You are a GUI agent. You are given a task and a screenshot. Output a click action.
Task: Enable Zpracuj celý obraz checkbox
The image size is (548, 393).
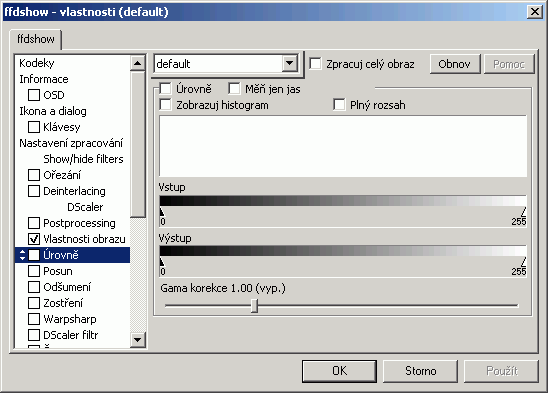tap(315, 64)
